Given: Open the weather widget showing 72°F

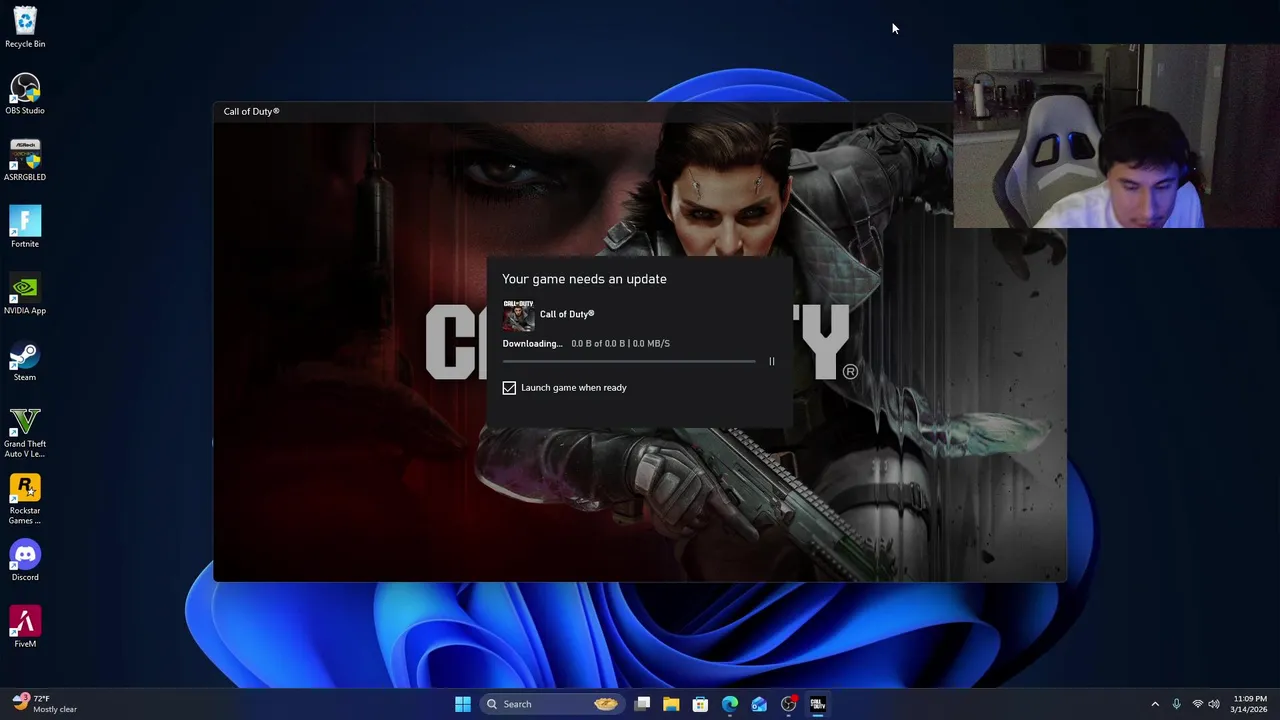Looking at the screenshot, I should [x=45, y=704].
